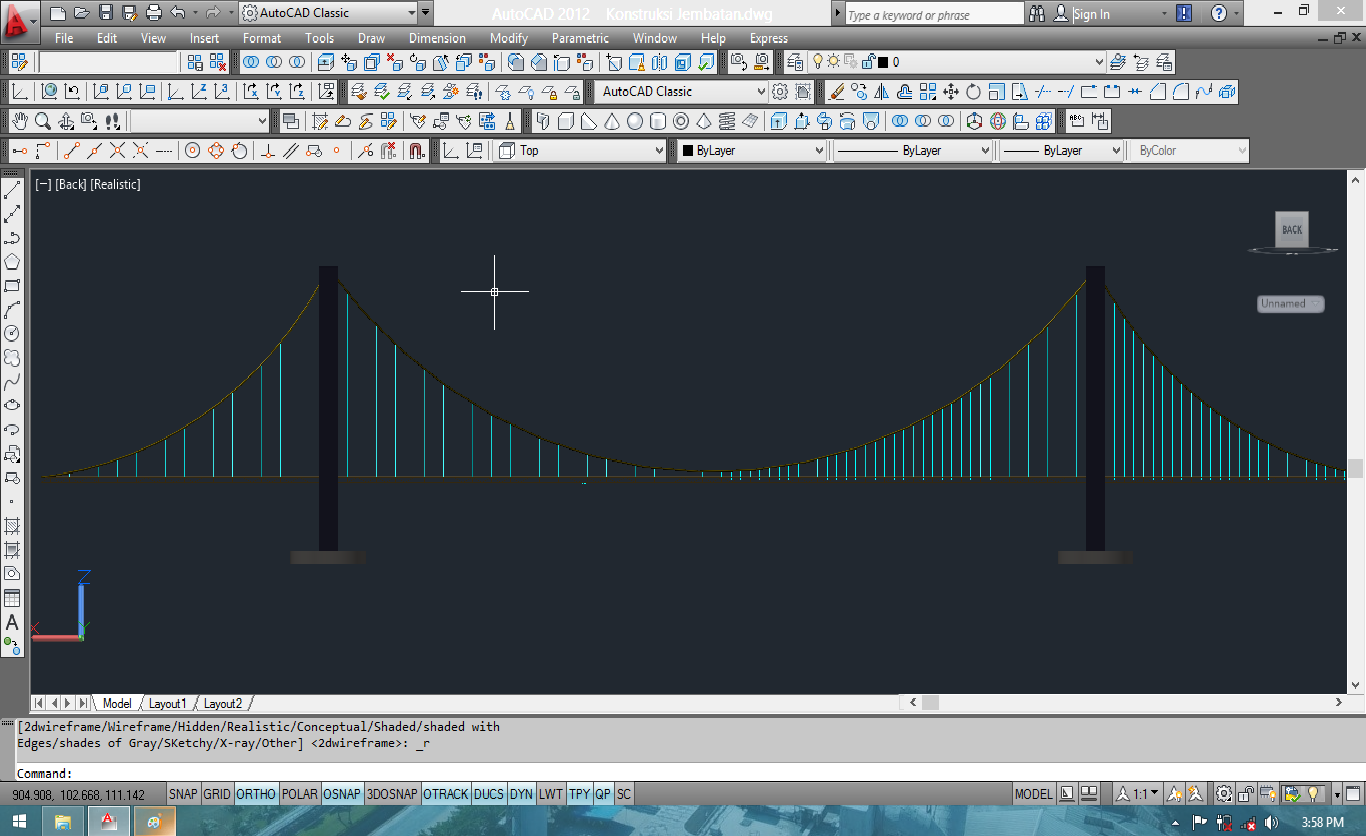Open the AutoCAD Classic workspace dropdown in title bar
This screenshot has width=1366, height=836.
pos(329,13)
